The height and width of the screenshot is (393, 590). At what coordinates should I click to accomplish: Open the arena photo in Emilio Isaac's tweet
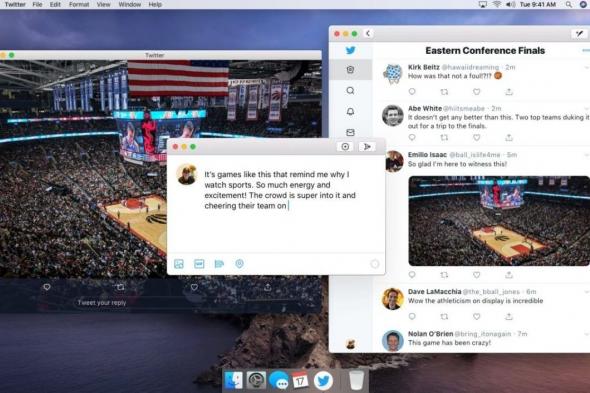coord(499,221)
